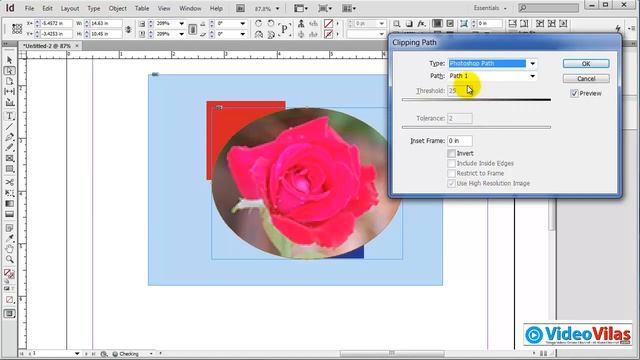Screen dimensions: 640x360
Task: Open the Scale X percentage dropdown
Action: pyautogui.click(x=181, y=24)
